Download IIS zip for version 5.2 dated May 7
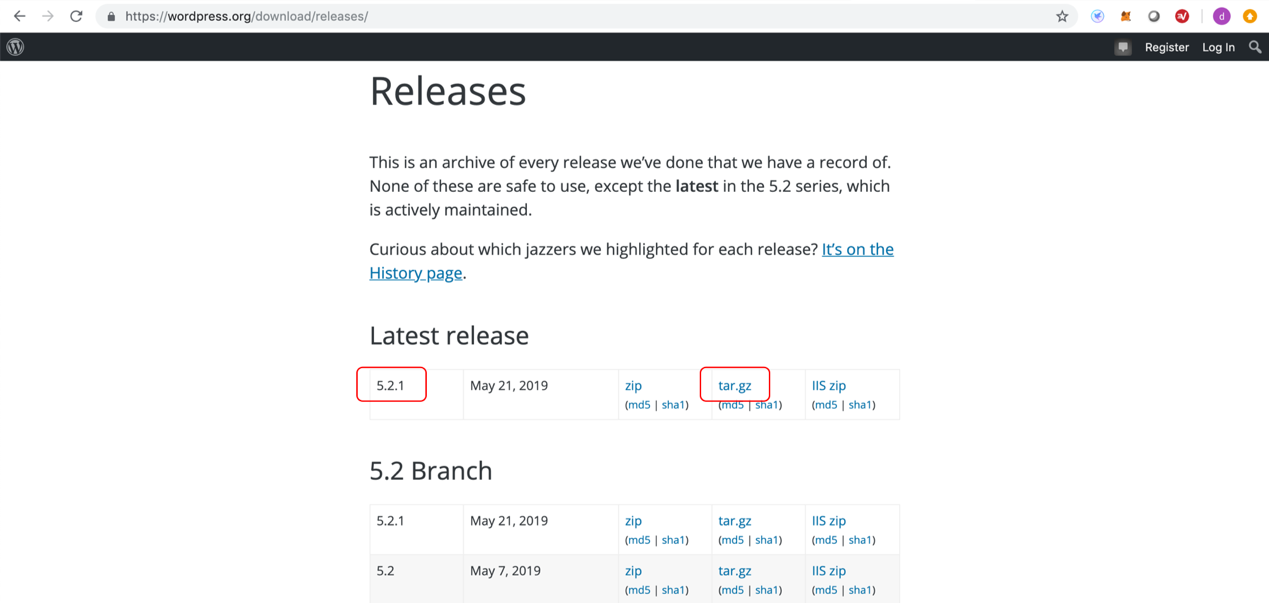Image resolution: width=1269 pixels, height=603 pixels. pyautogui.click(x=829, y=570)
